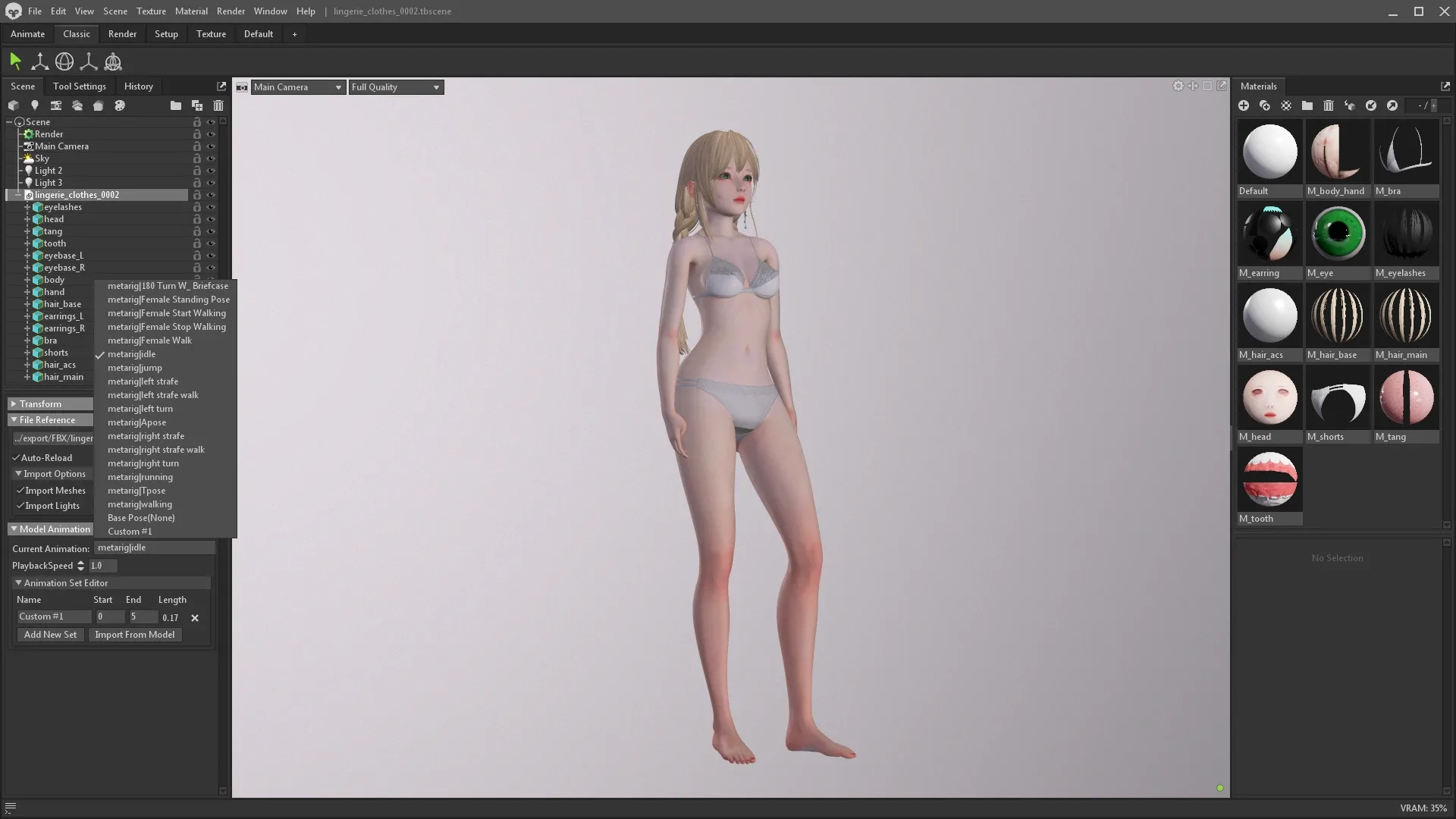Activate the Rotate sphere gizmo tool

click(x=64, y=61)
